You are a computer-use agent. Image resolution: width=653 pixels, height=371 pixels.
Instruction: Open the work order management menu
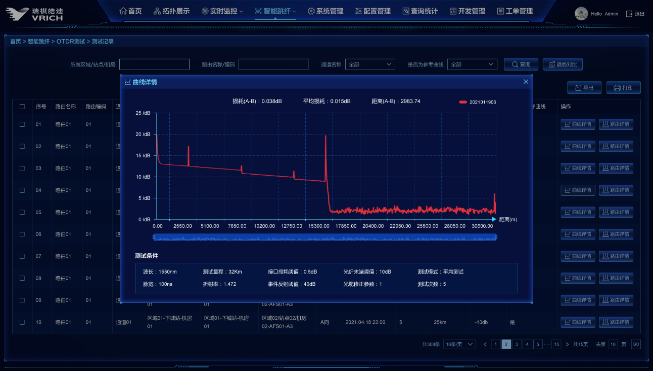pos(515,11)
